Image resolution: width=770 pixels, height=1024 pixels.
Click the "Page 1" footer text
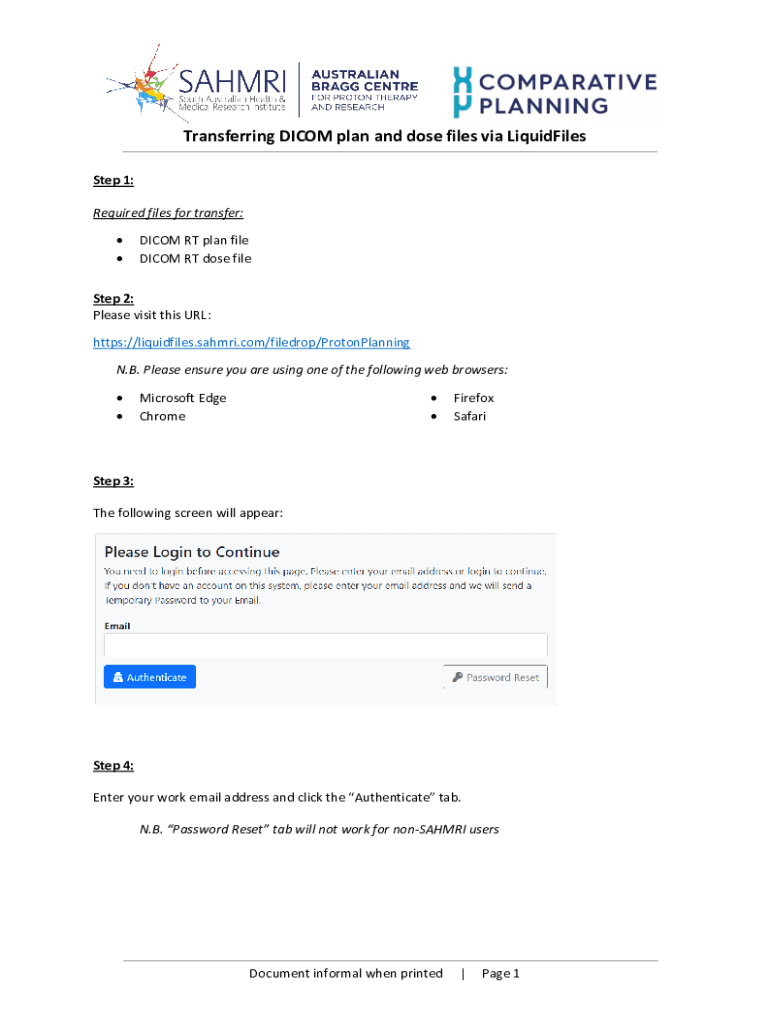[500, 973]
